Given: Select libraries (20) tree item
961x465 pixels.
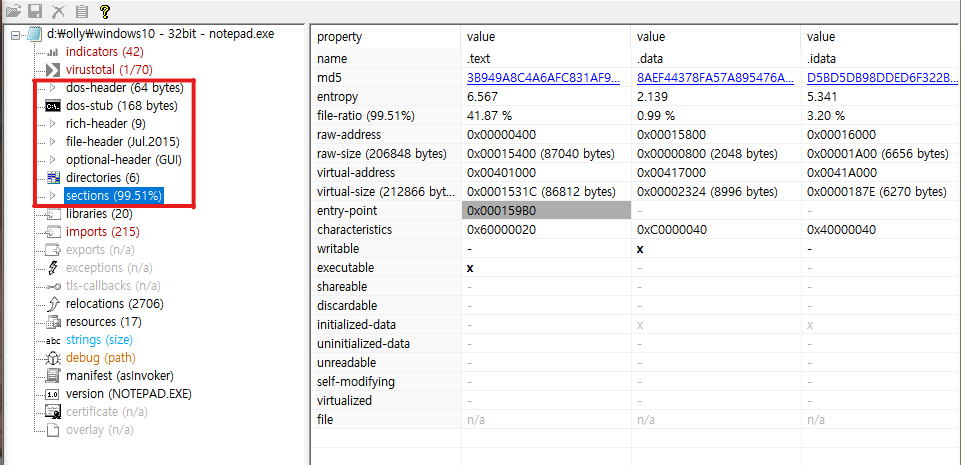Looking at the screenshot, I should (x=99, y=214).
